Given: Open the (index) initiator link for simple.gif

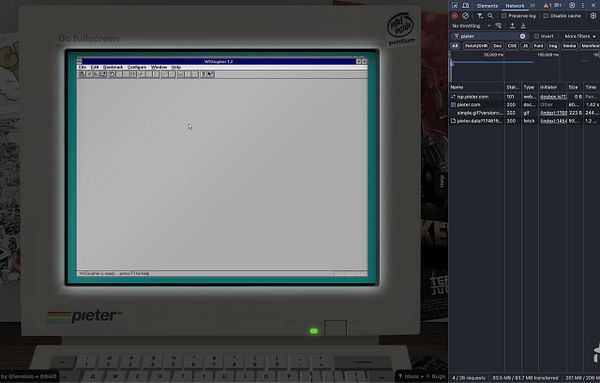Looking at the screenshot, I should pyautogui.click(x=553, y=113).
